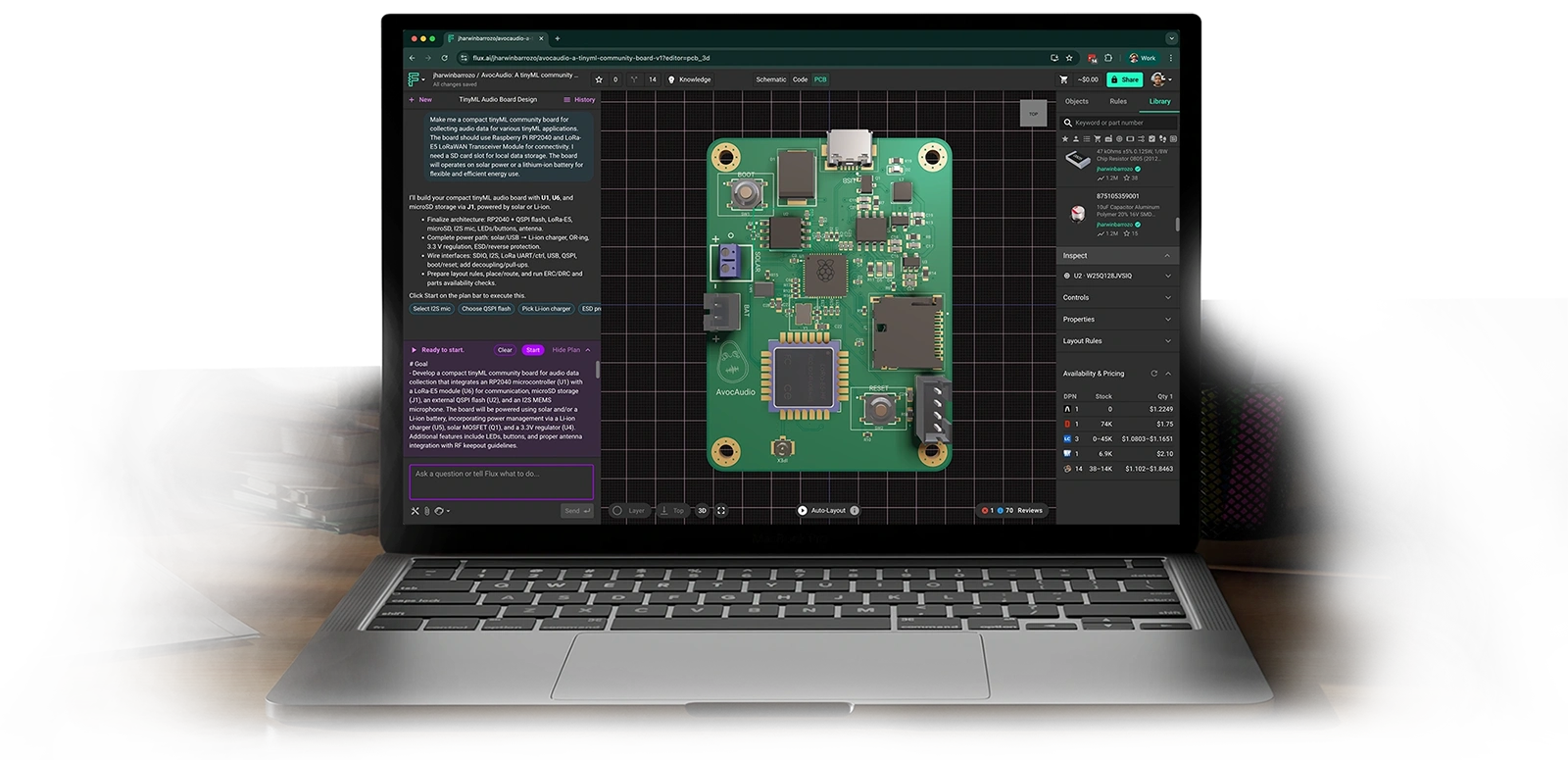
Task: Click the $1.2249 price cell
Action: (1160, 409)
